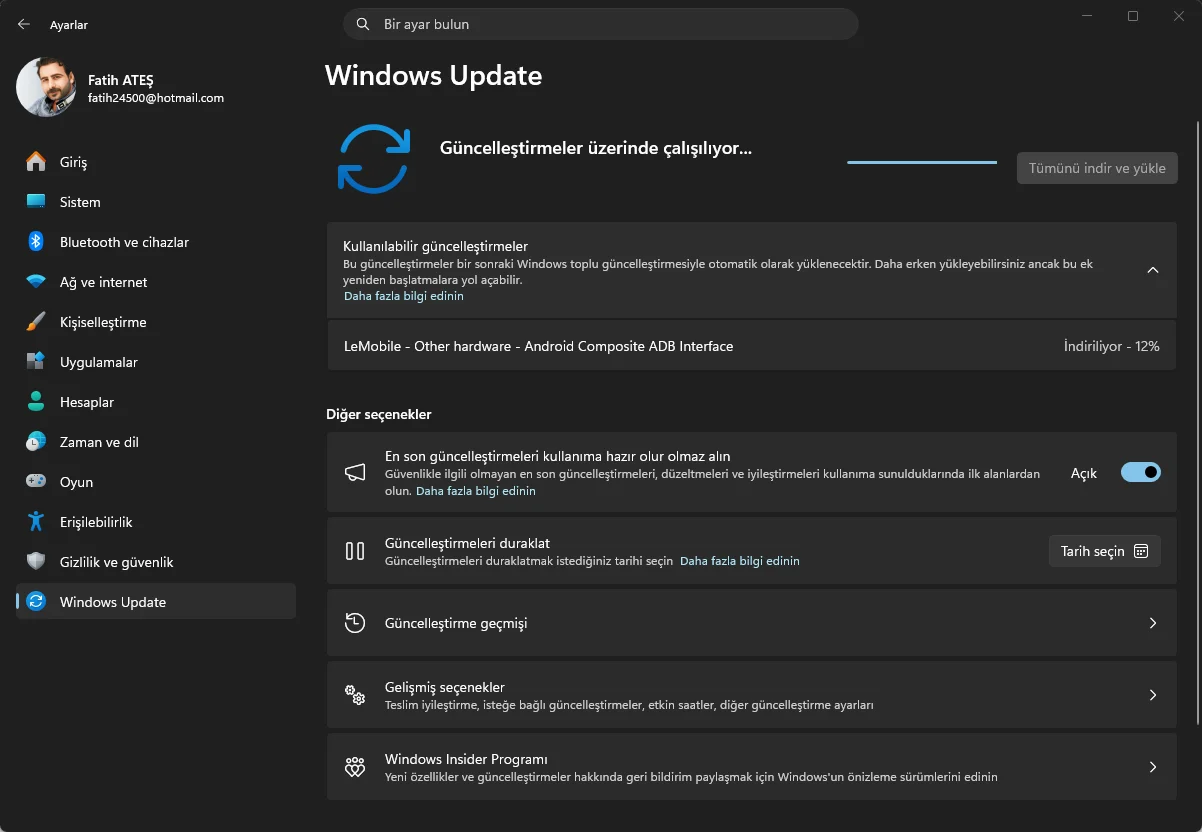The image size is (1202, 832).
Task: Click the Oyun gamepad icon
Action: tap(36, 482)
